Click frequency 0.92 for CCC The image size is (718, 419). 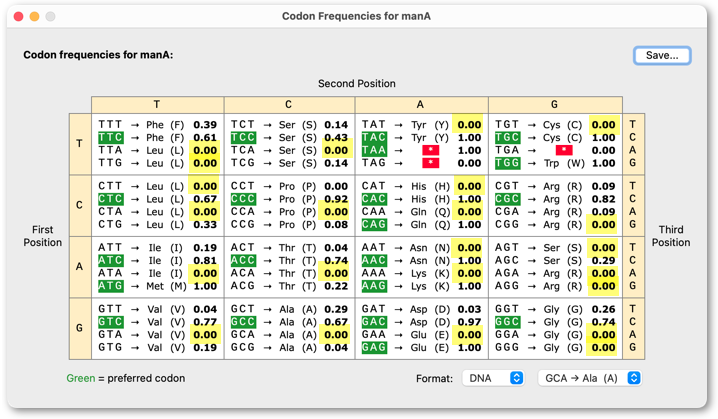(x=336, y=199)
